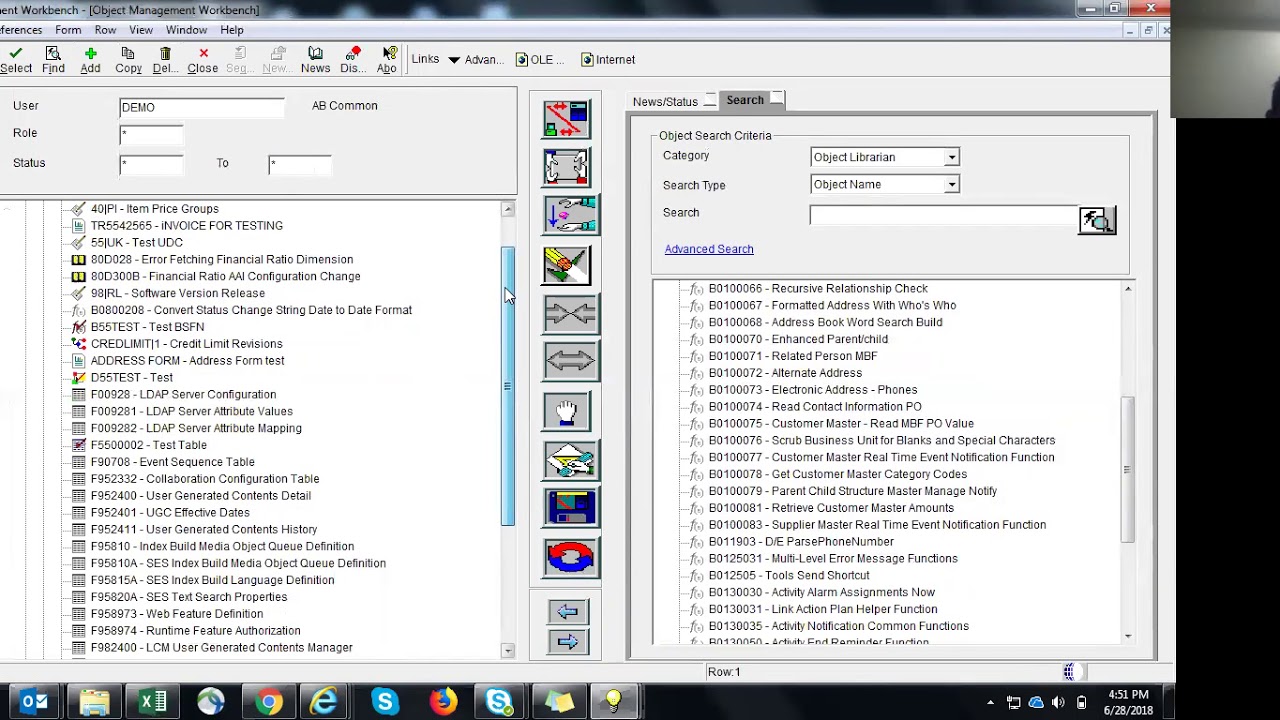1280x720 pixels.
Task: Click the binoculars search button
Action: [1096, 221]
